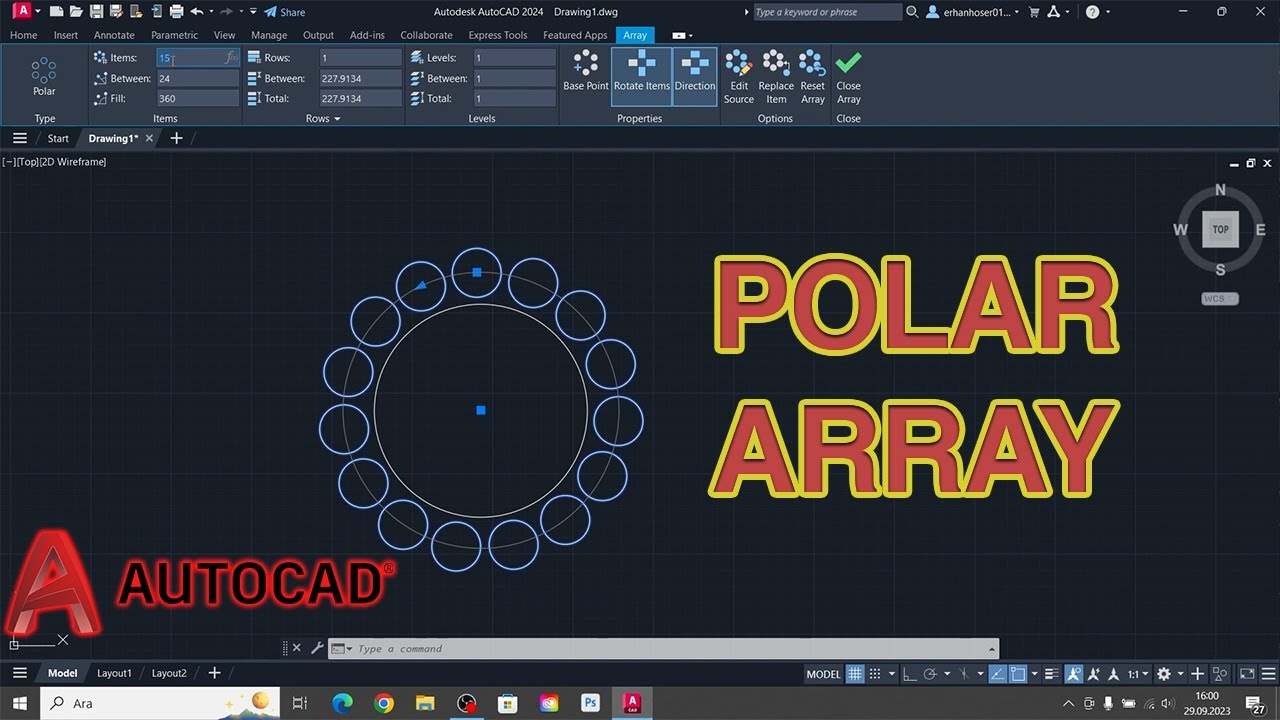Click the Base Point icon
This screenshot has height=720, width=1280.
(x=586, y=71)
